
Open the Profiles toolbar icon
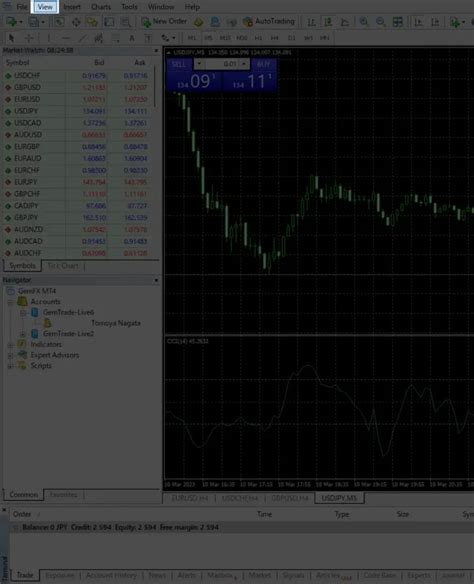34,22
